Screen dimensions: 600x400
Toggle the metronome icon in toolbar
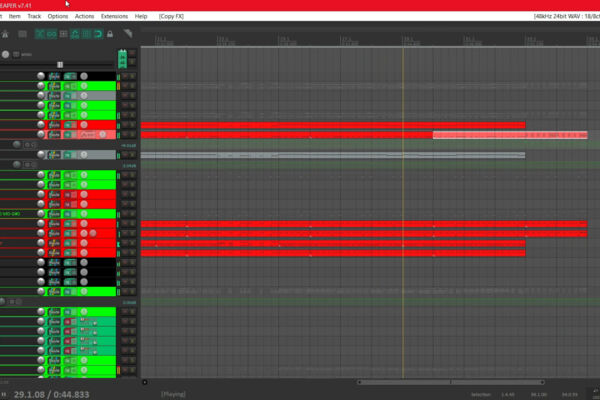(5, 34)
